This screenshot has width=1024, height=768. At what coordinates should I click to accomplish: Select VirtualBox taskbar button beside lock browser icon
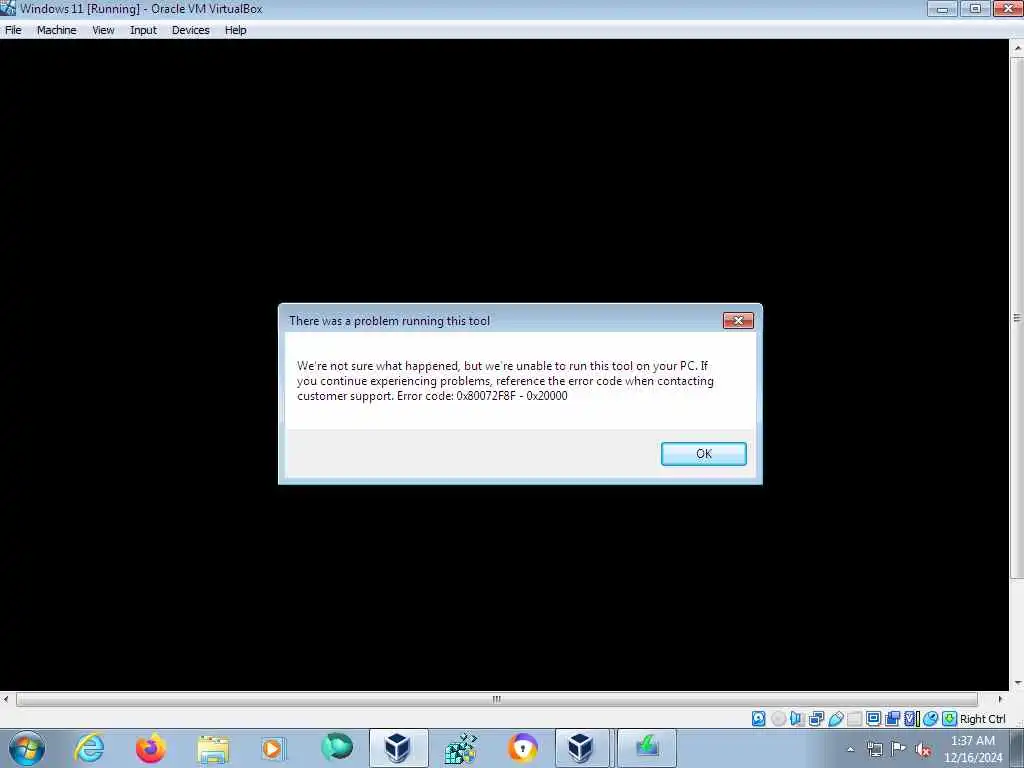[582, 748]
